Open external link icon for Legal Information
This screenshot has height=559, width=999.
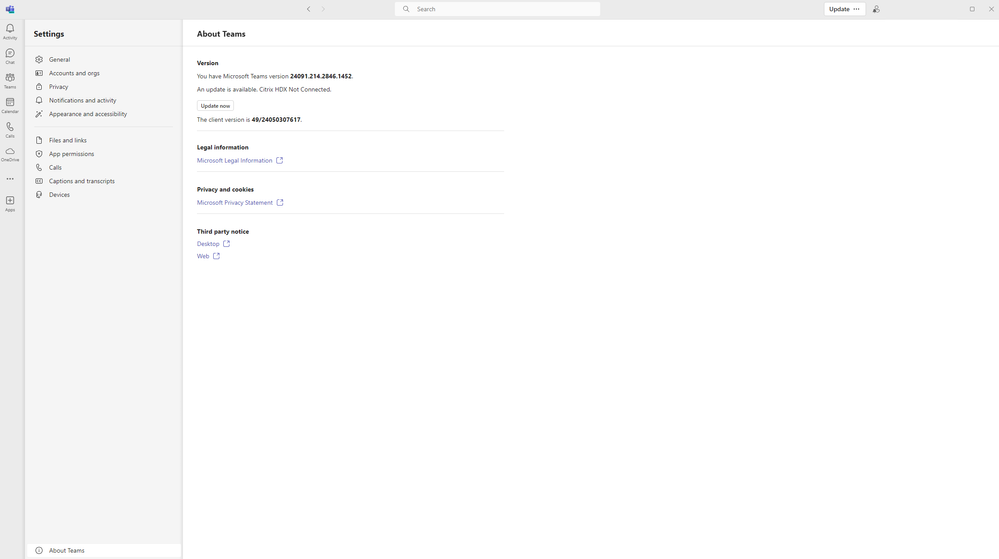click(279, 161)
